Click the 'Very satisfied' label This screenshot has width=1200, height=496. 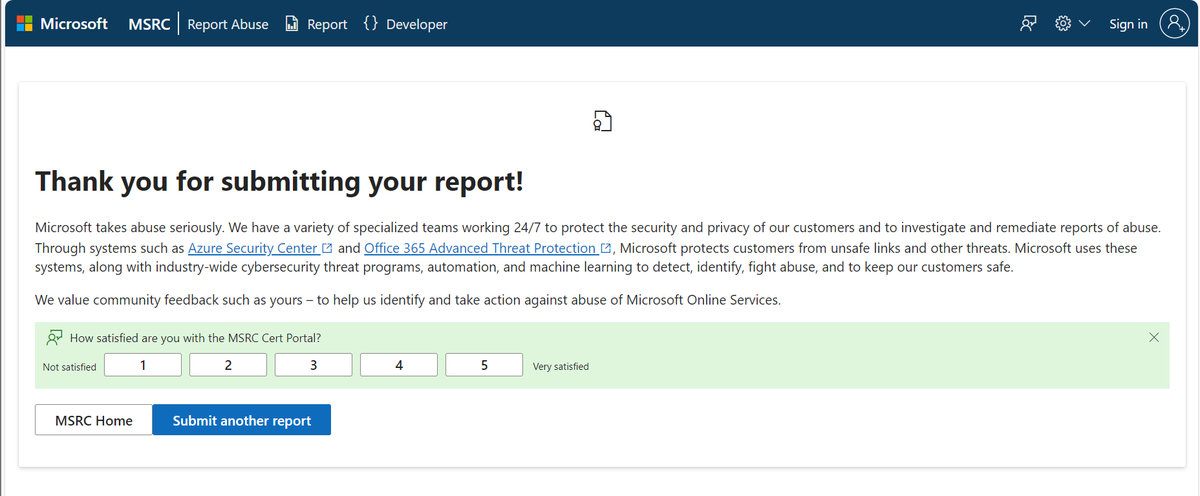[561, 366]
